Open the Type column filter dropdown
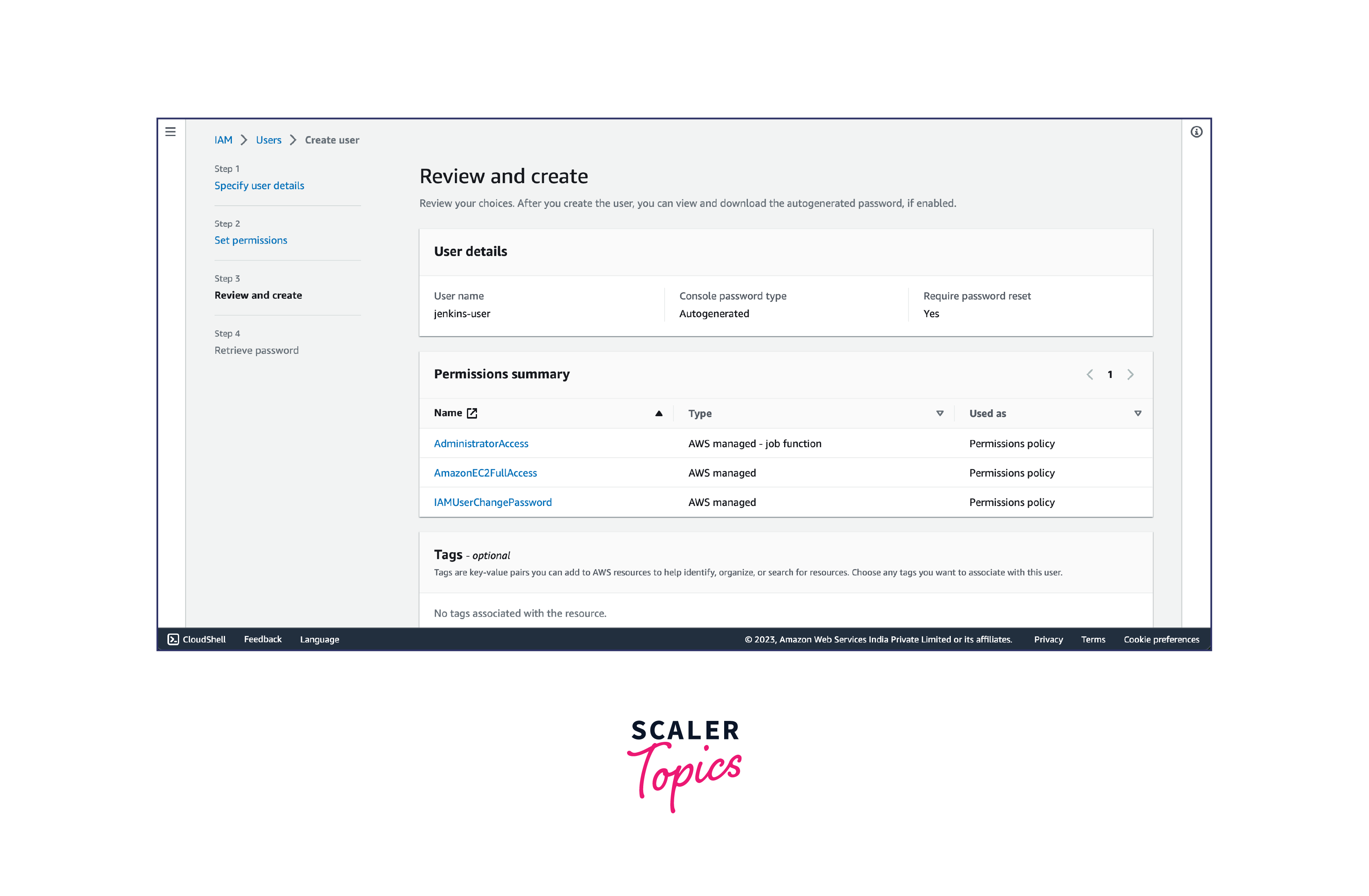 [x=940, y=413]
